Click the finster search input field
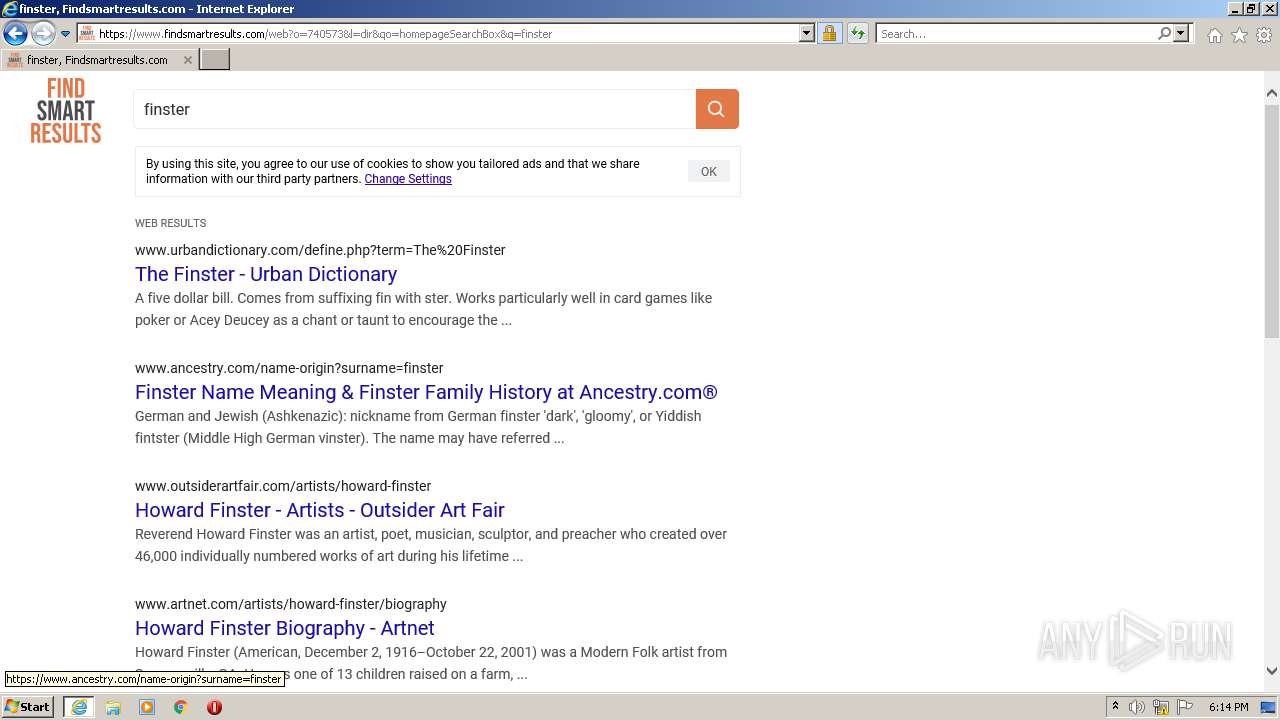Image resolution: width=1280 pixels, height=720 pixels. click(415, 109)
